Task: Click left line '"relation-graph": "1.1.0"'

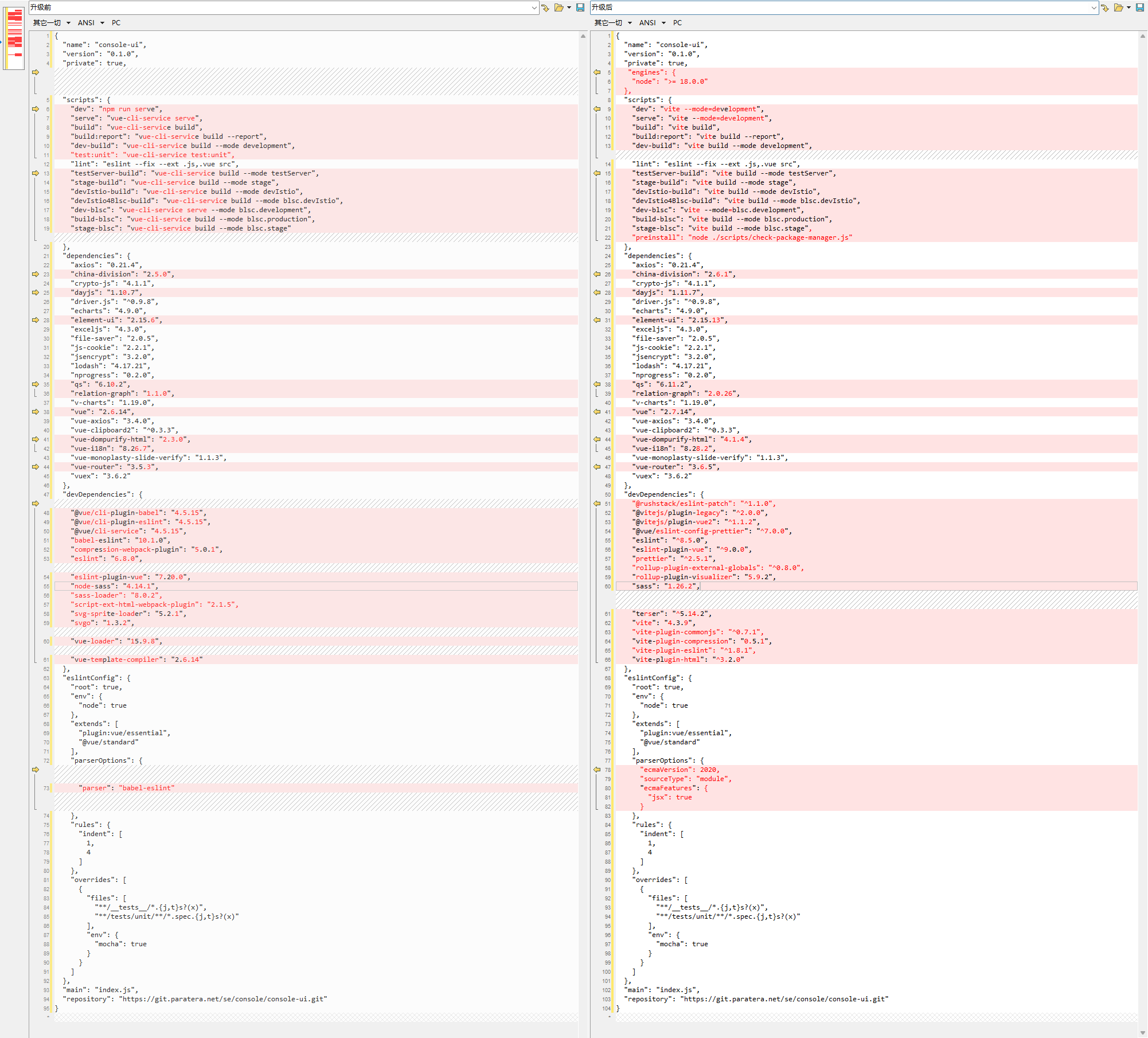Action: 123,393
